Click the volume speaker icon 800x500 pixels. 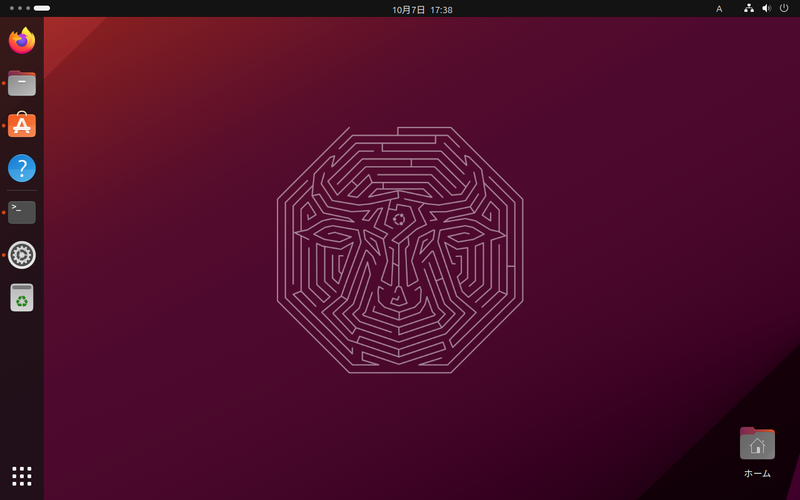(766, 8)
